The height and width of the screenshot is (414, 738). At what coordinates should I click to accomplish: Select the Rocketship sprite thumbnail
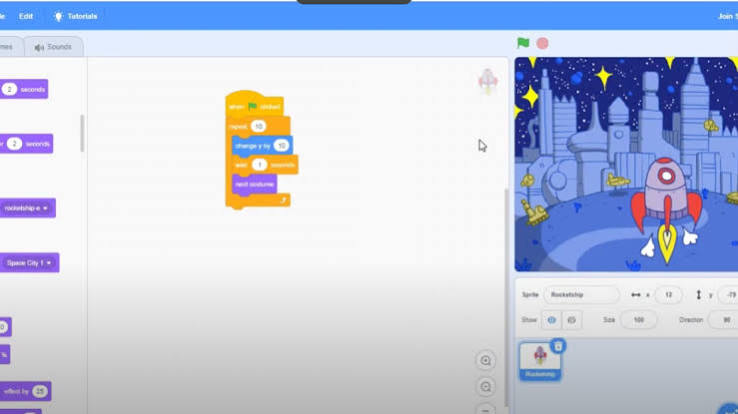click(x=540, y=361)
